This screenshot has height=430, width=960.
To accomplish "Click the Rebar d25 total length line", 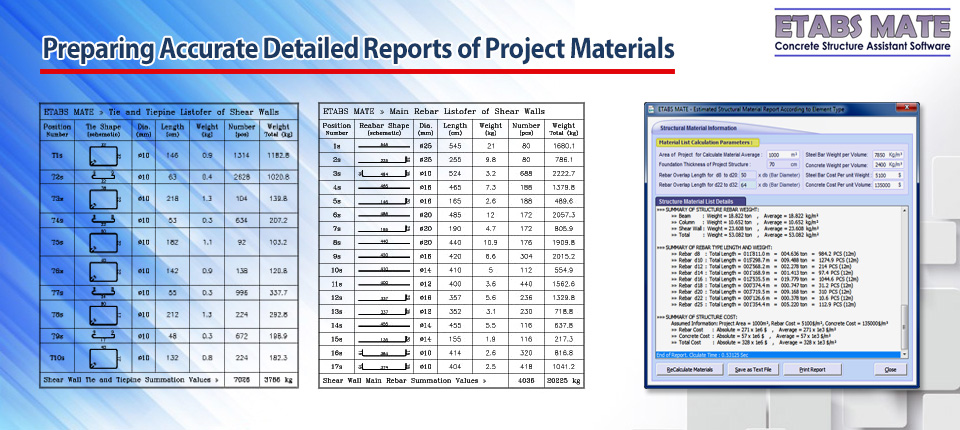I will (764, 304).
